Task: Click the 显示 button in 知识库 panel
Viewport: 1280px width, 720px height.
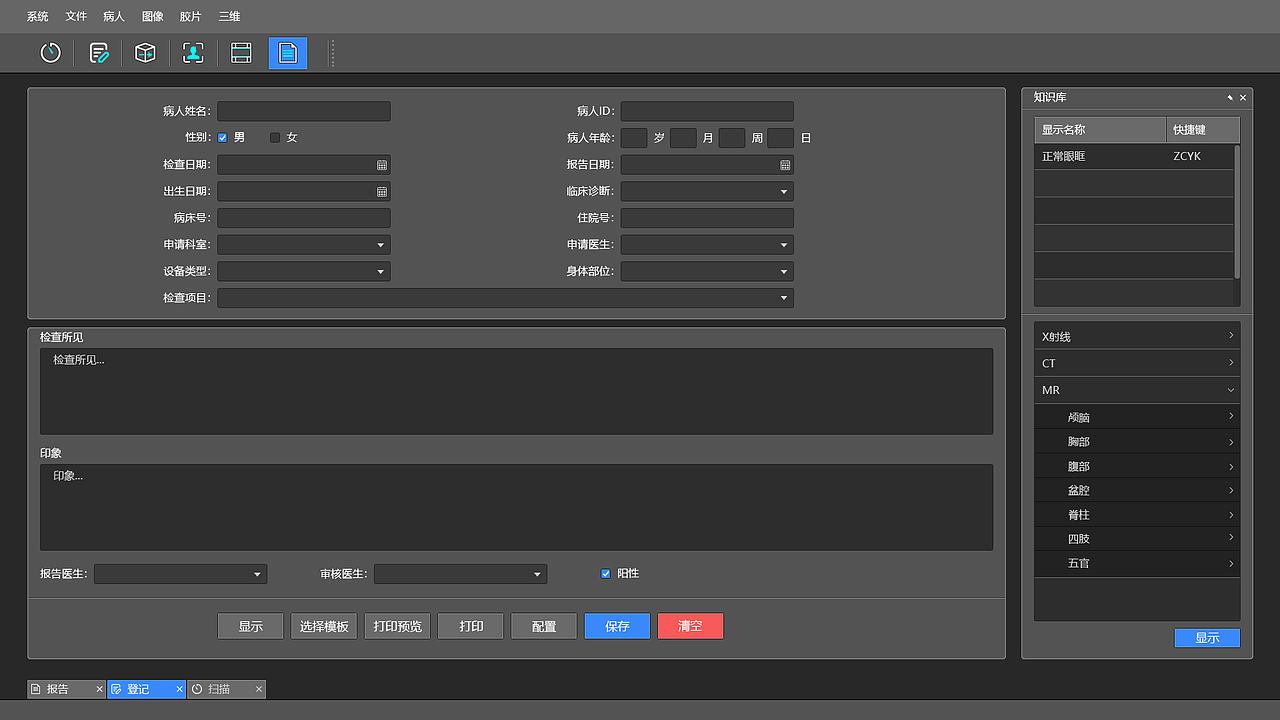Action: (1207, 638)
